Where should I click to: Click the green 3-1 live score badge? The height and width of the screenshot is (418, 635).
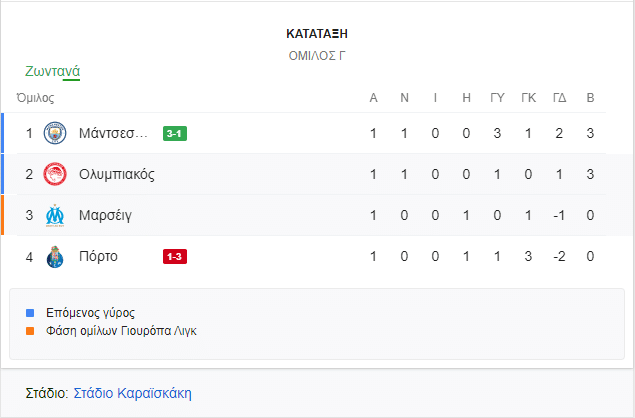click(175, 133)
